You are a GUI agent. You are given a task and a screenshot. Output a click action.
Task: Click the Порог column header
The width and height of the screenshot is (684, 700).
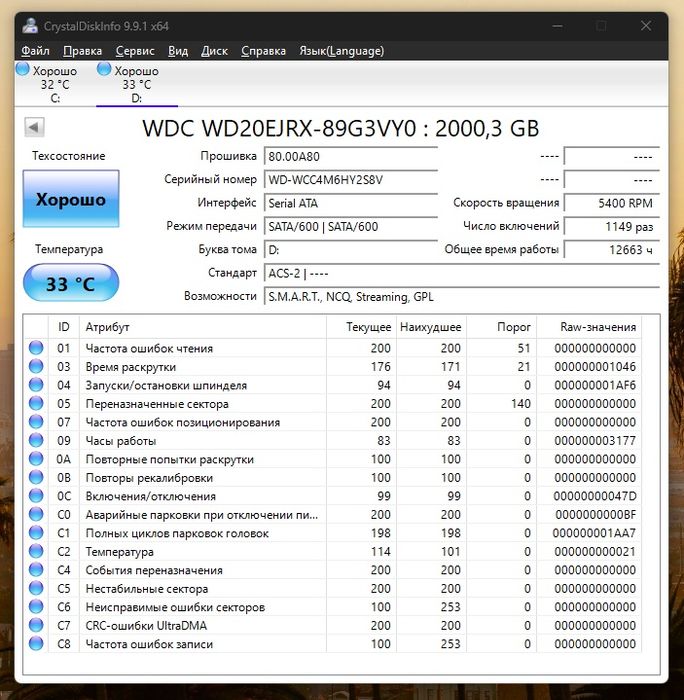(x=501, y=327)
